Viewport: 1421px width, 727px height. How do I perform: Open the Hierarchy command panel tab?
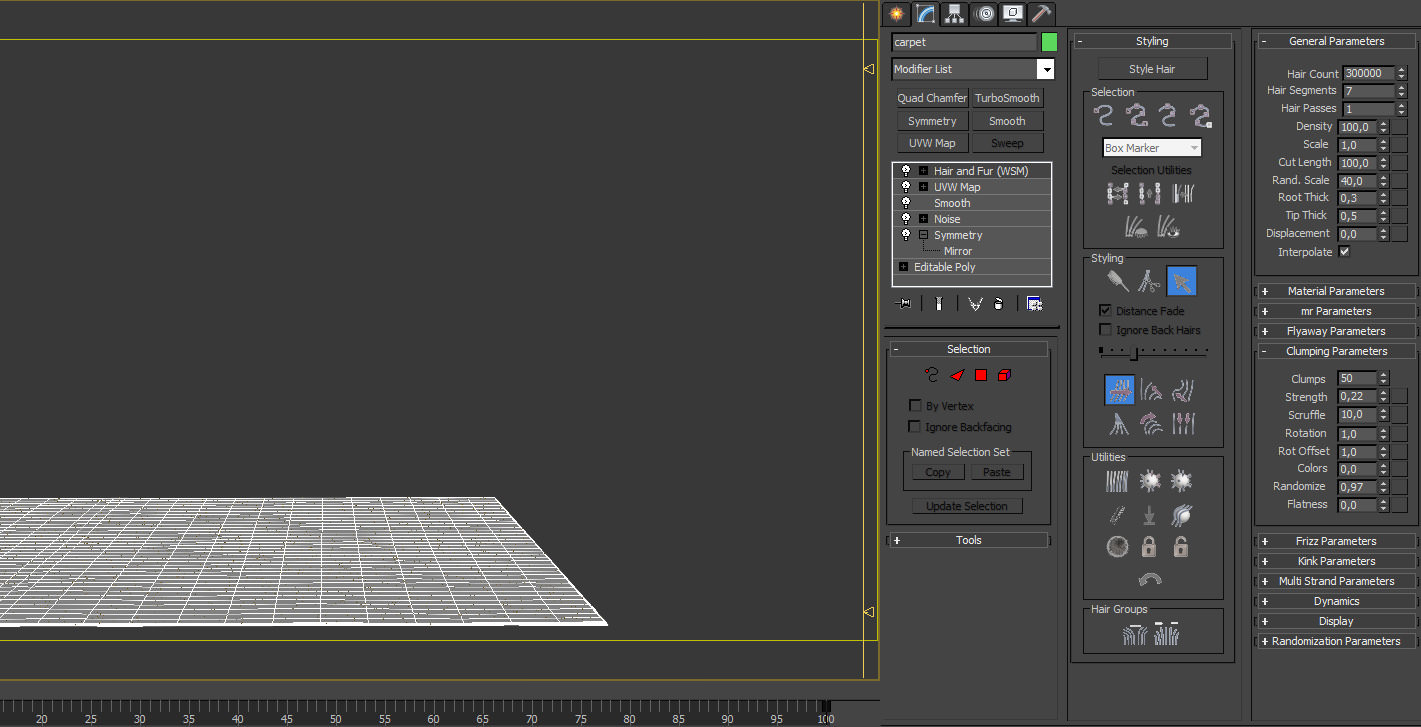(x=954, y=13)
